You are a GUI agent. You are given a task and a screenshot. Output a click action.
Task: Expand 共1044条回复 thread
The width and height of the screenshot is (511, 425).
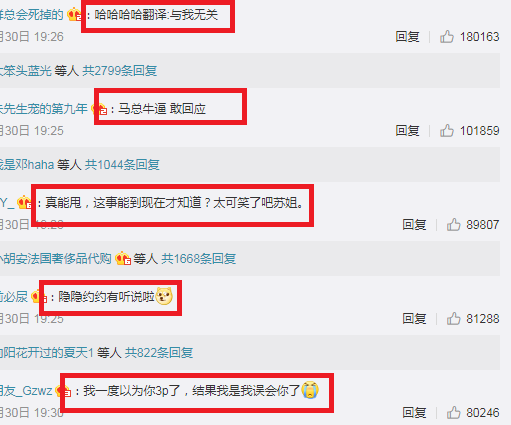point(122,165)
